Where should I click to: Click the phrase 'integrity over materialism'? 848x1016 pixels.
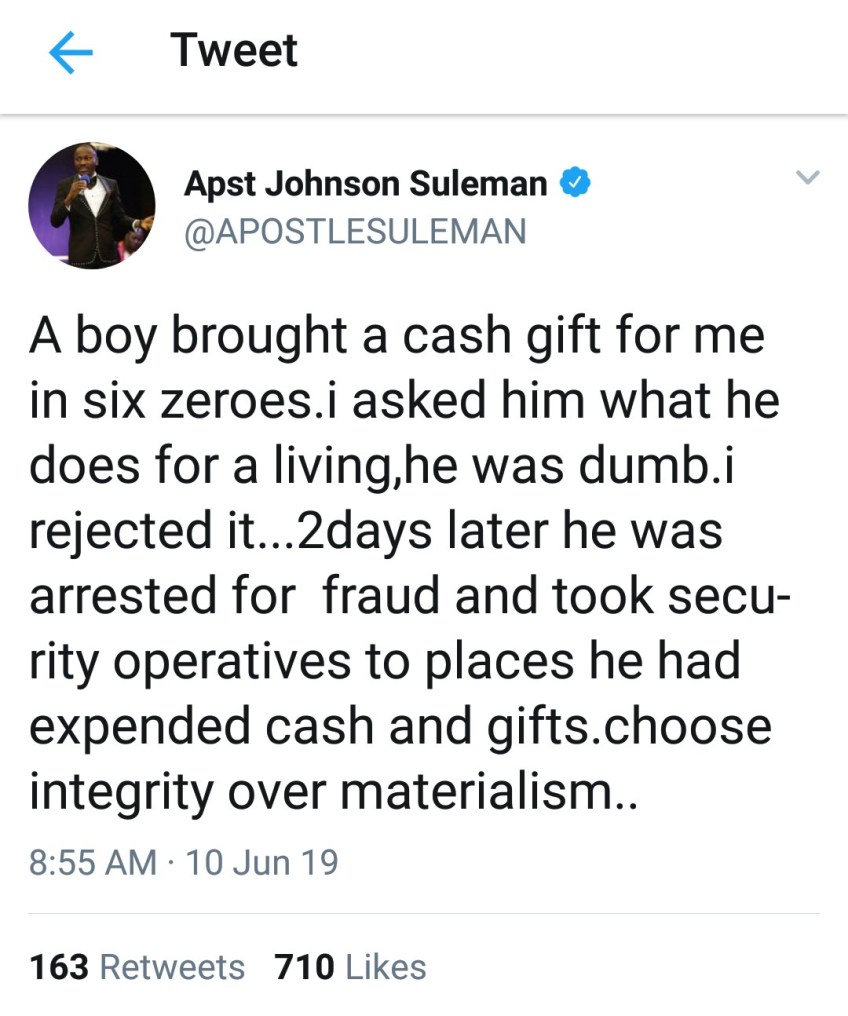(x=321, y=792)
